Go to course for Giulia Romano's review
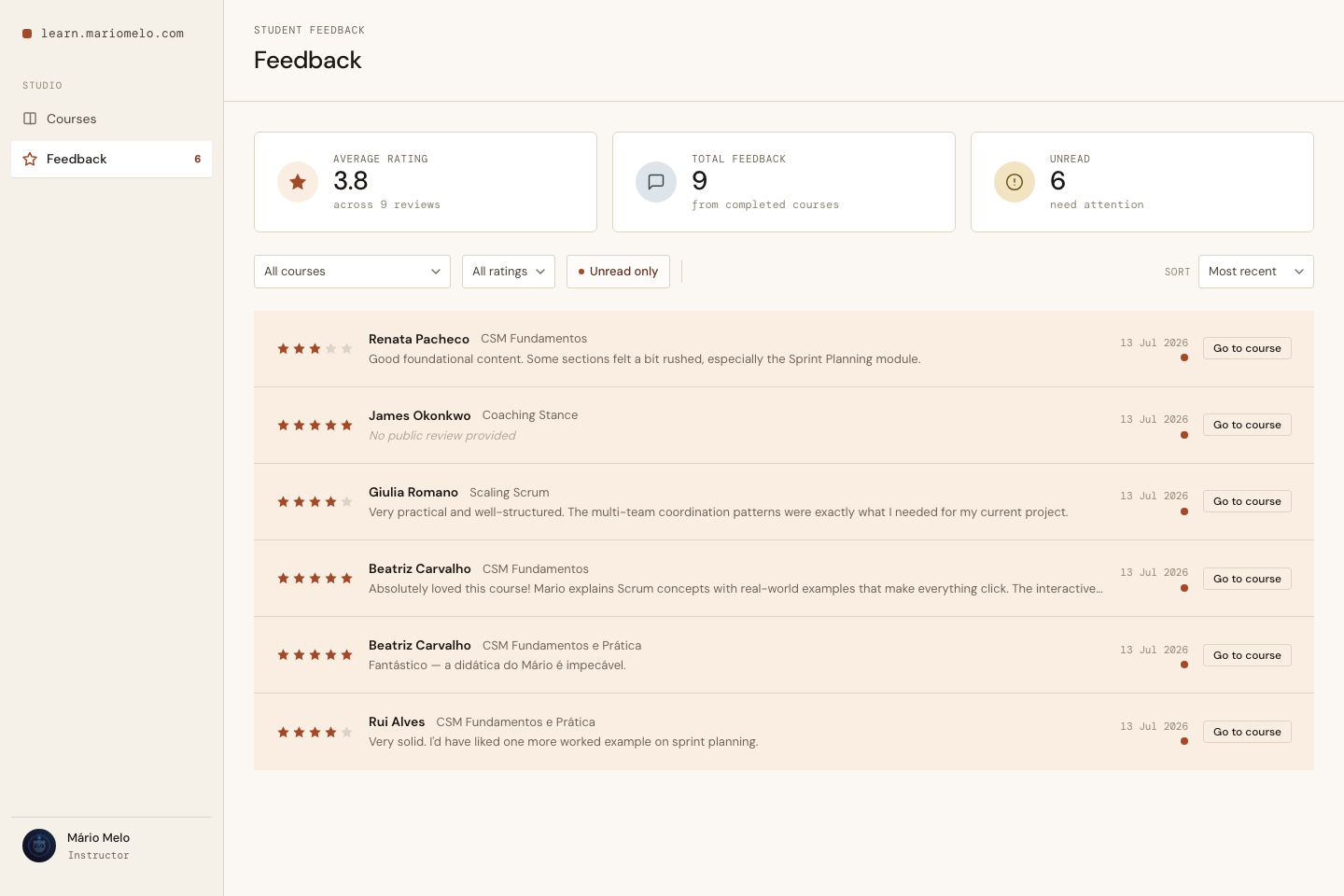 point(1247,501)
